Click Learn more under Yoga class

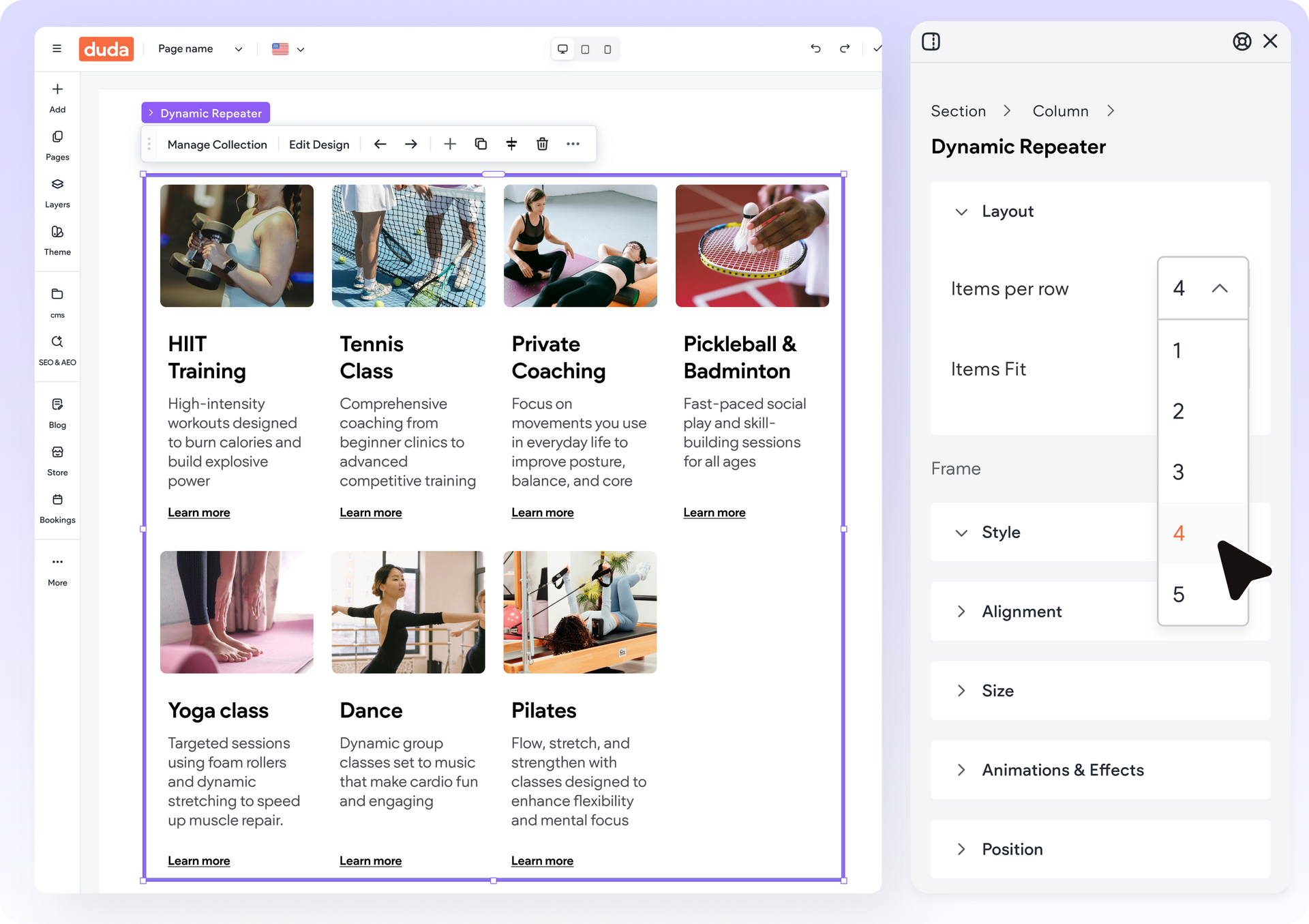pyautogui.click(x=199, y=861)
